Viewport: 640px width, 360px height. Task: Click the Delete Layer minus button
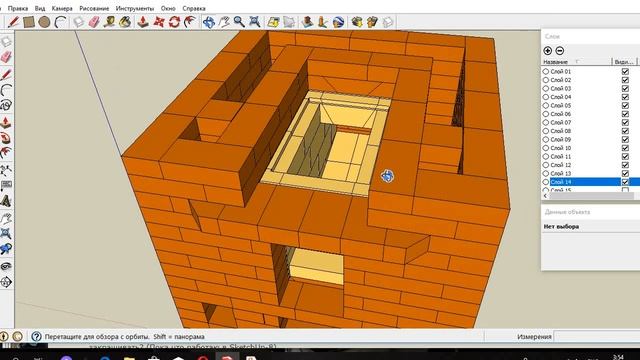[x=560, y=51]
